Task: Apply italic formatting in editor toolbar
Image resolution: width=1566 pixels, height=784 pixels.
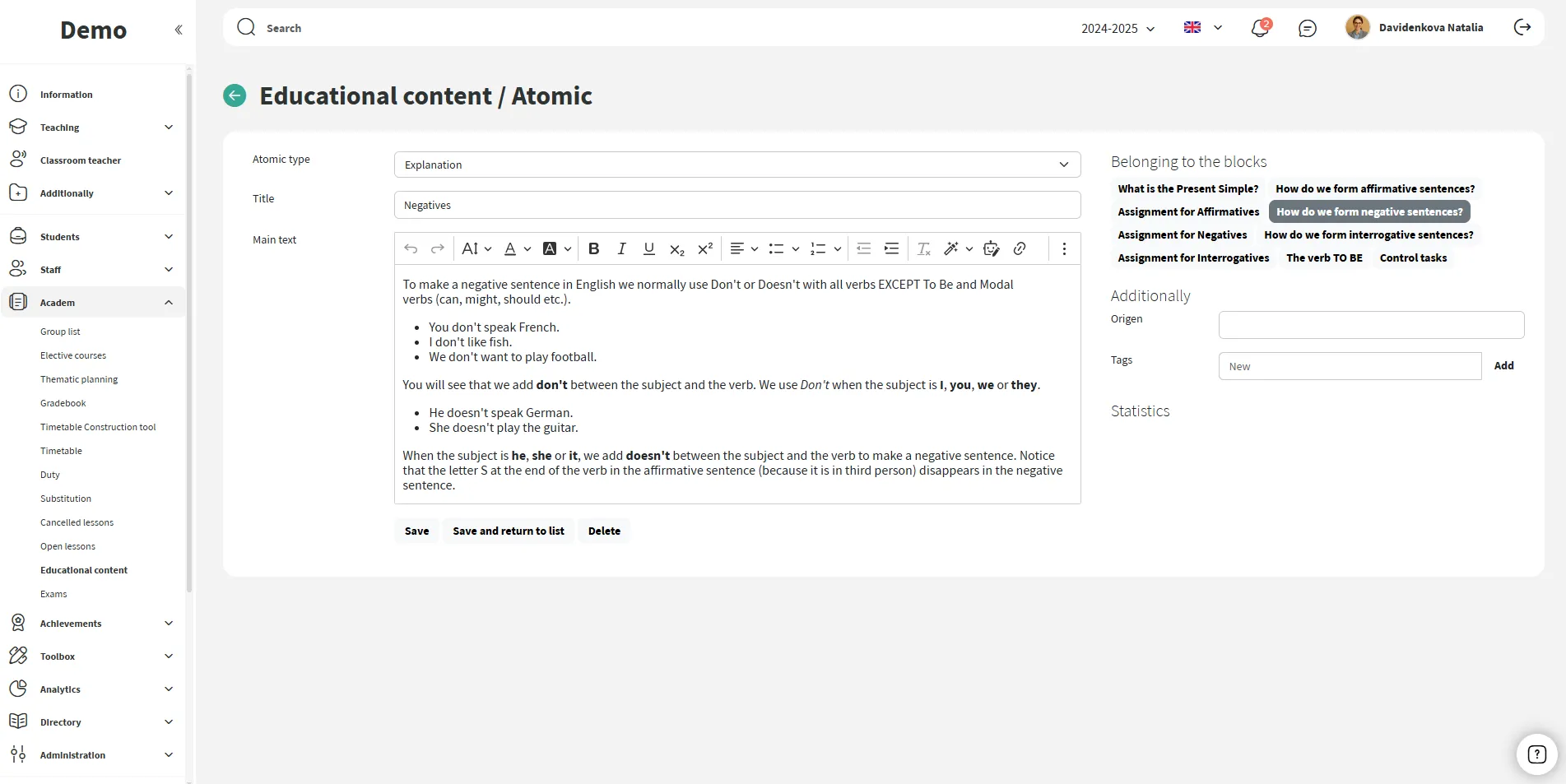Action: 621,248
